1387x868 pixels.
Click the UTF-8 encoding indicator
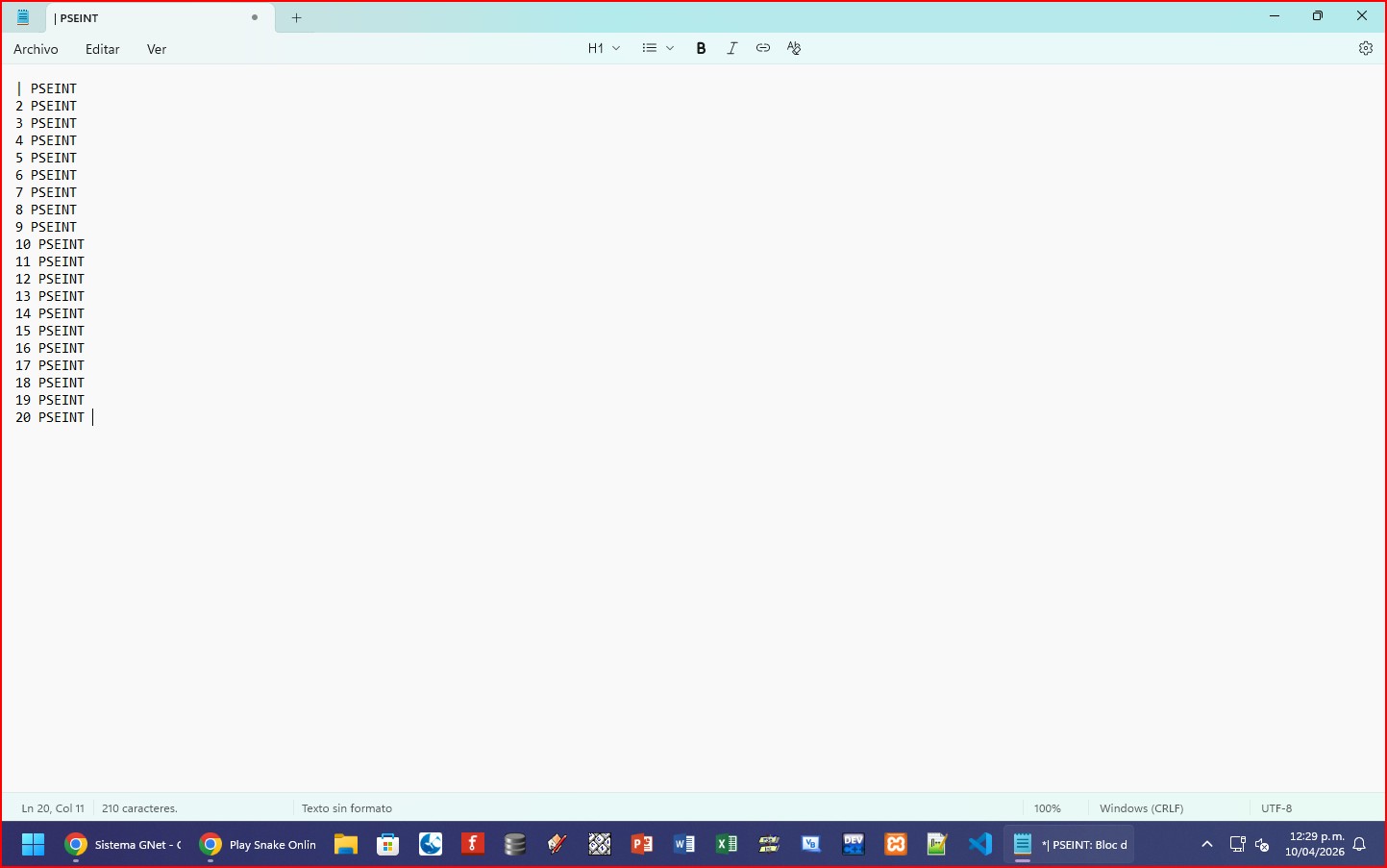[1276, 808]
